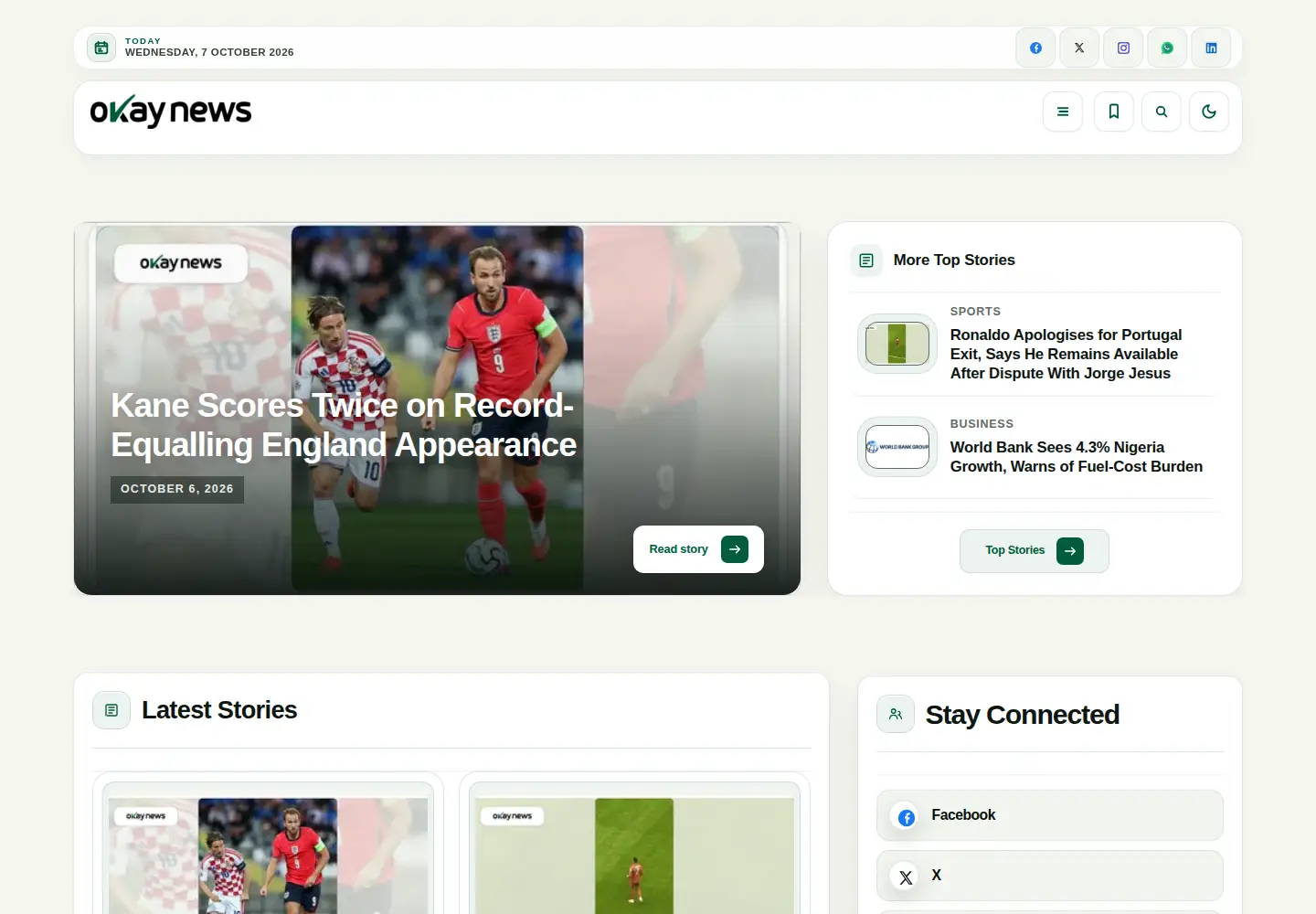Image resolution: width=1316 pixels, height=914 pixels.
Task: Open the World Bank story thumbnail
Action: pos(897,447)
